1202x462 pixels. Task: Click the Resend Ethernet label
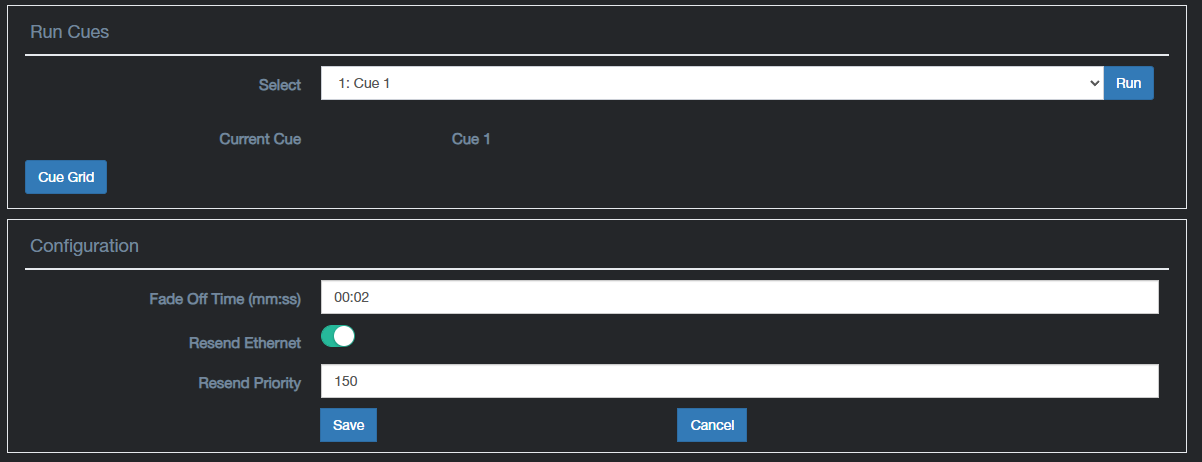click(245, 343)
